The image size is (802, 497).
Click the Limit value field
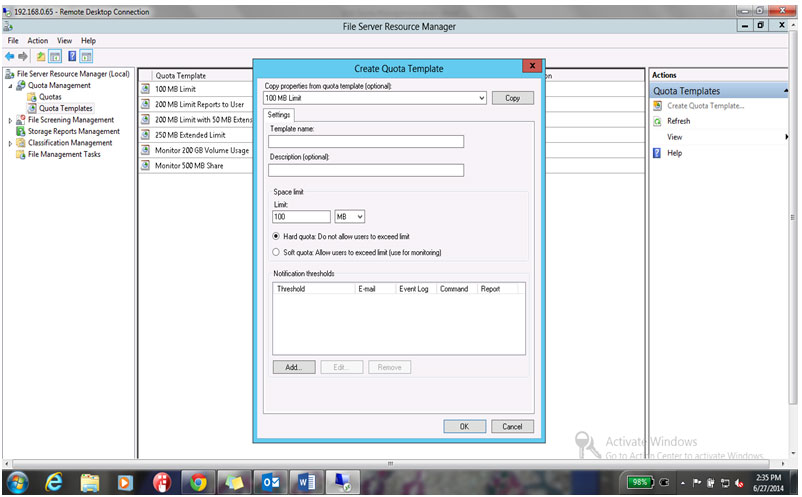301,217
